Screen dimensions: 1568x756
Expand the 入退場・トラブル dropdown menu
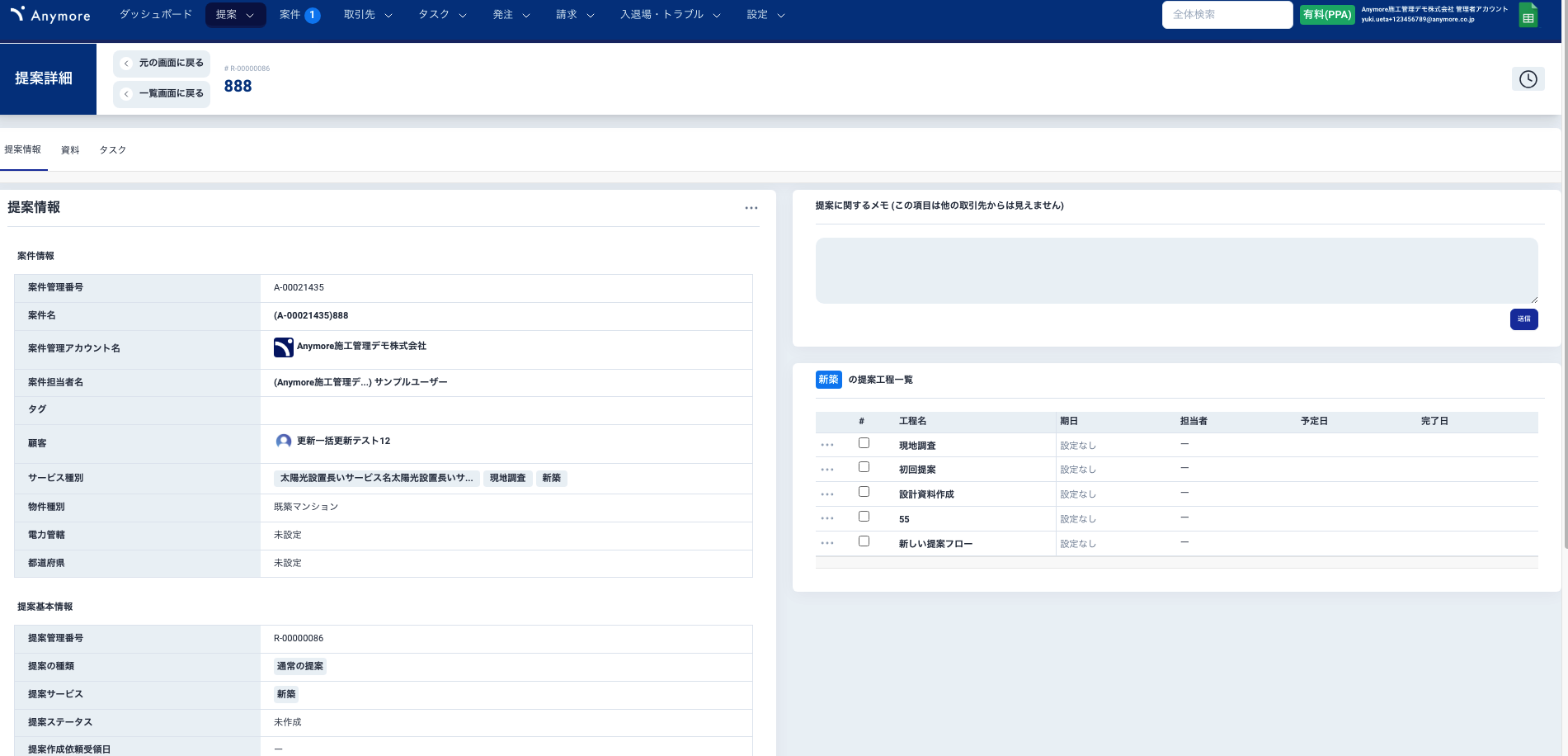click(671, 15)
